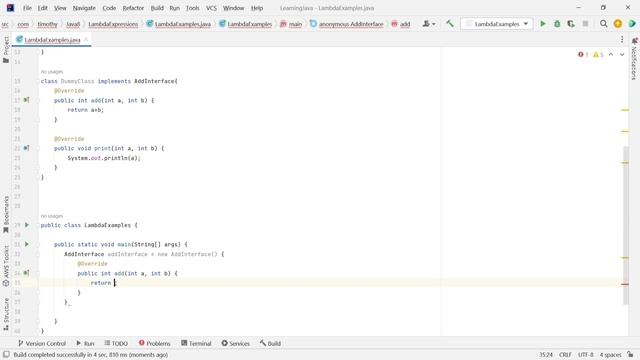Open the Structure tool window
Image resolution: width=640 pixels, height=360 pixels.
point(6,314)
